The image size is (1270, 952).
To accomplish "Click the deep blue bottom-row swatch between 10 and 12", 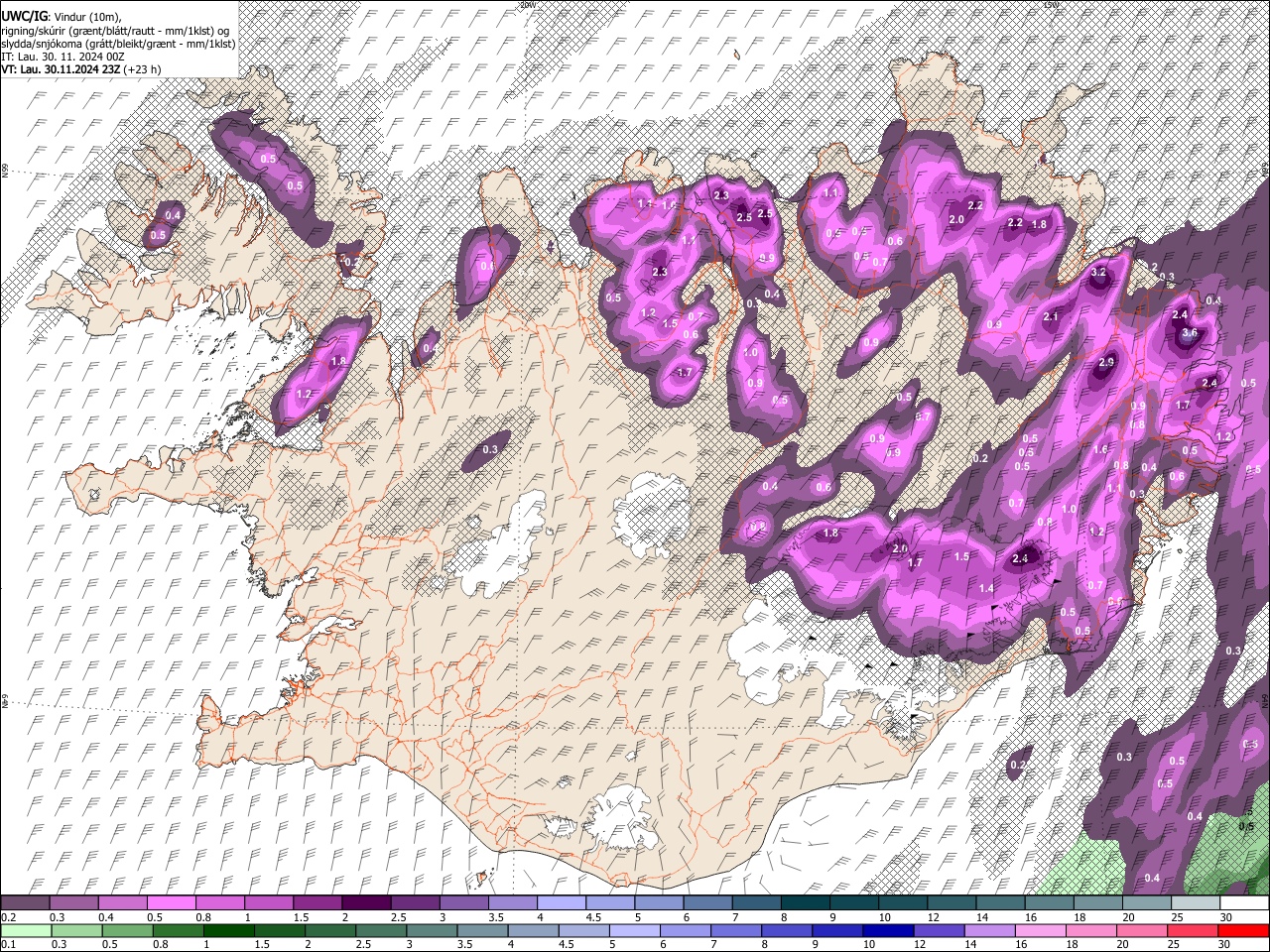I will click(889, 930).
